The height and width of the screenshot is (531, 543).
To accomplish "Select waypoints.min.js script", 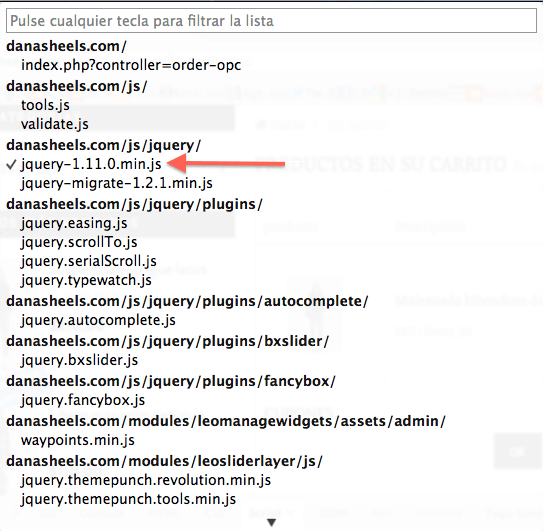I will pos(78,440).
